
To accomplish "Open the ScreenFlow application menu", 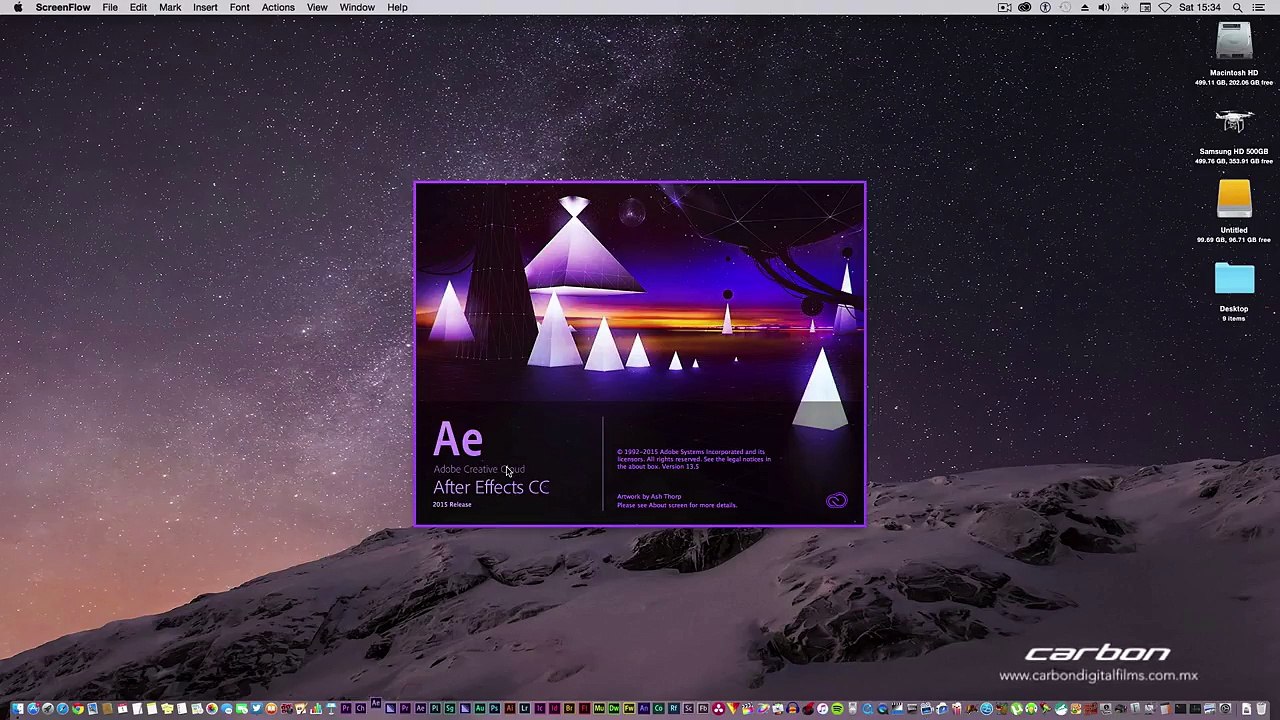I will click(x=63, y=7).
